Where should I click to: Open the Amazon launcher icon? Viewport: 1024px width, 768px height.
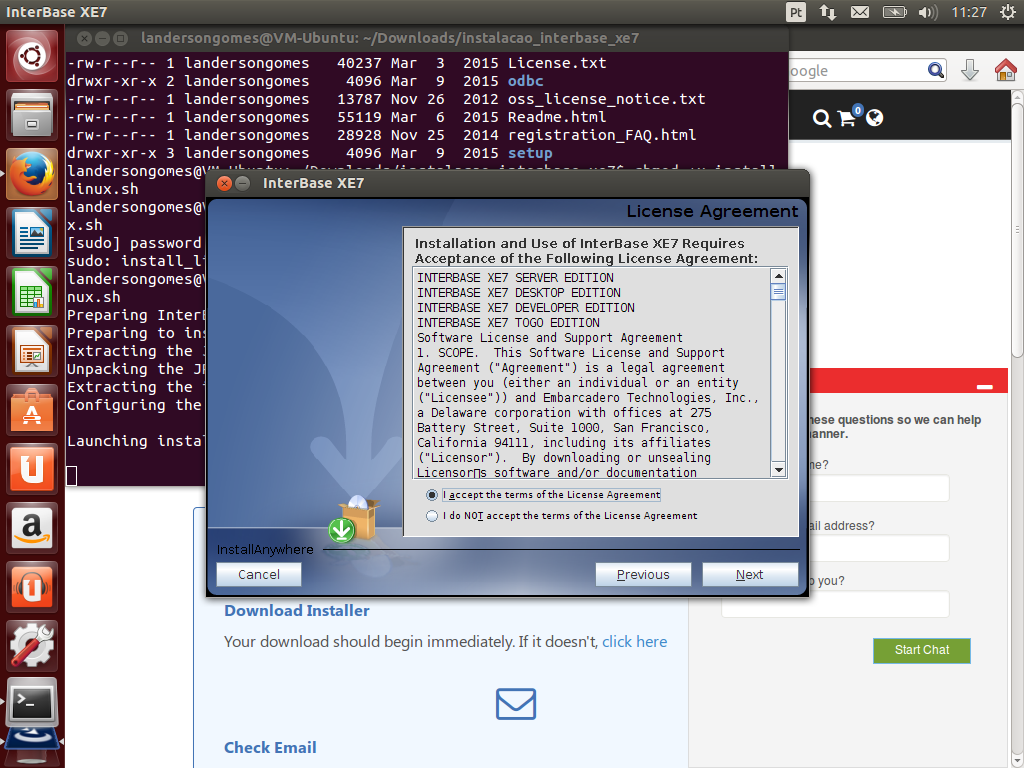[x=33, y=527]
